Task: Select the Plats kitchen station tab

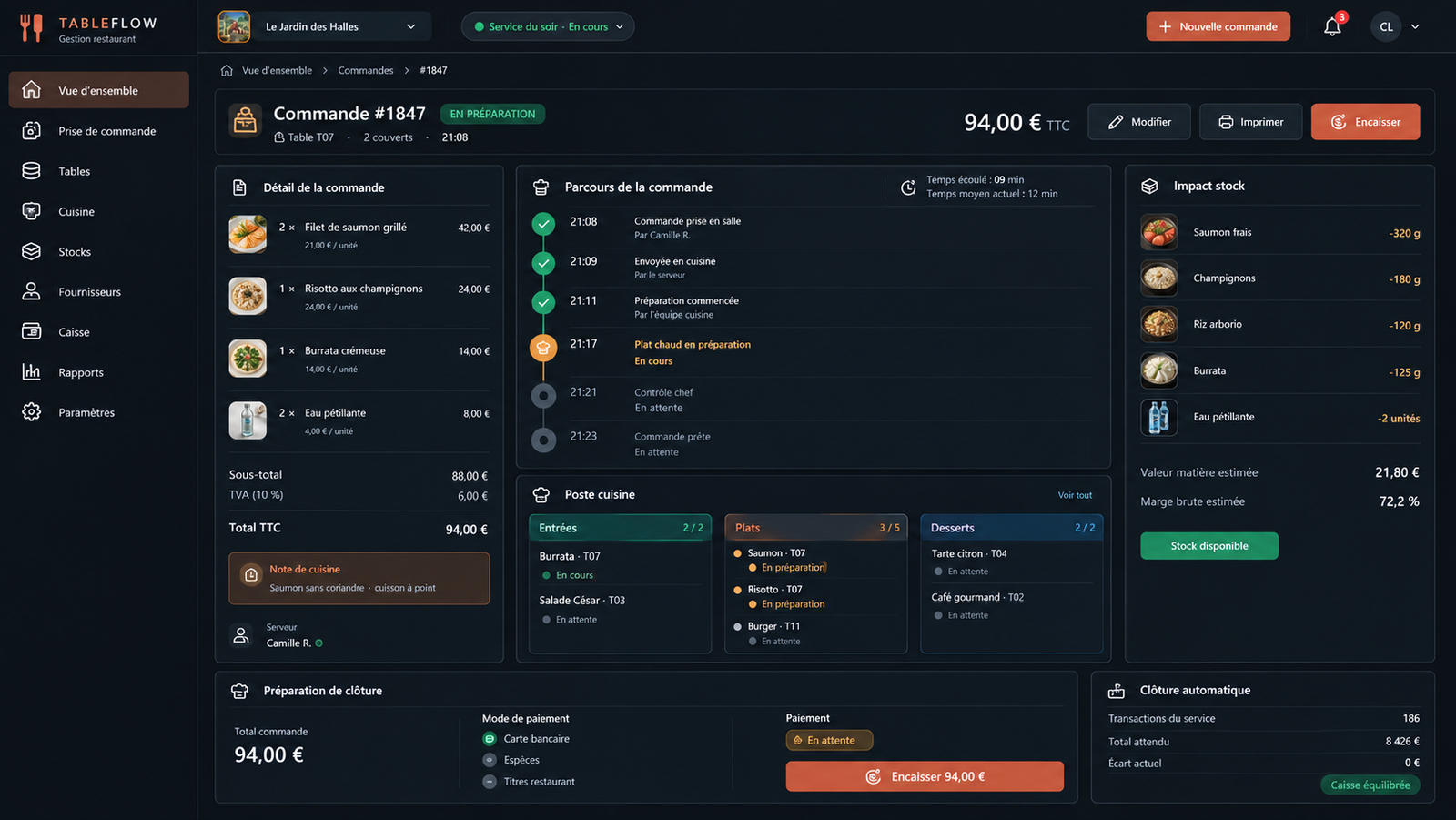Action: coord(816,528)
